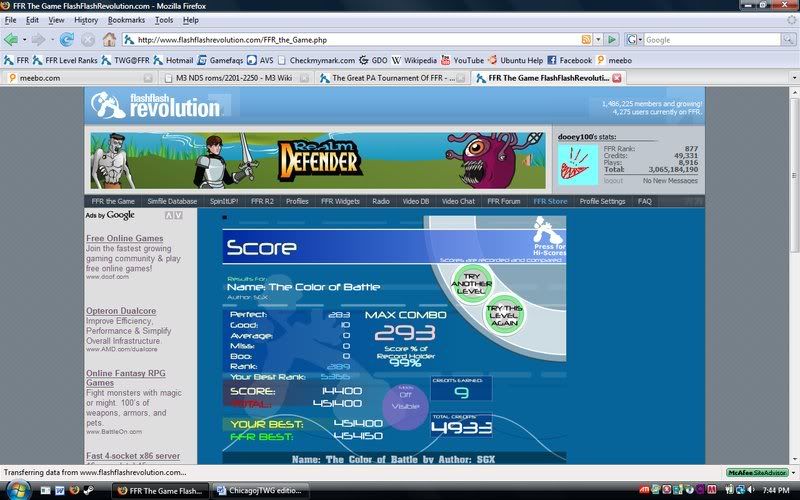Open the back/forward history dropdown arrow
This screenshot has width=800, height=500.
tap(50, 40)
